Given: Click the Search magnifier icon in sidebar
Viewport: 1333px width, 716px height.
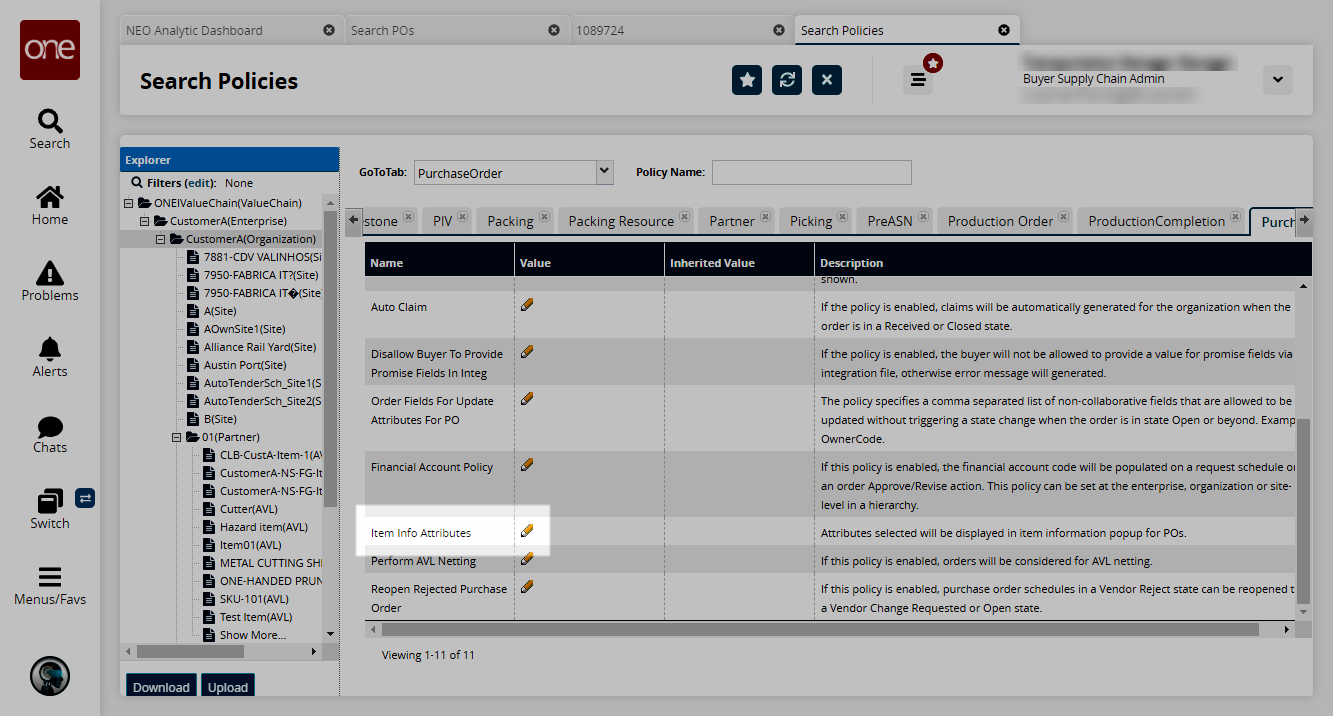Looking at the screenshot, I should pyautogui.click(x=49, y=122).
